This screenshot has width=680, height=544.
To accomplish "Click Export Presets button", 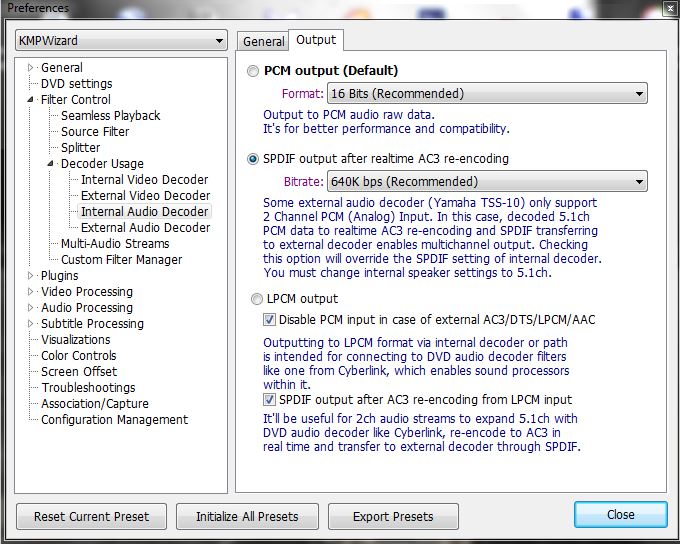I will click(393, 517).
